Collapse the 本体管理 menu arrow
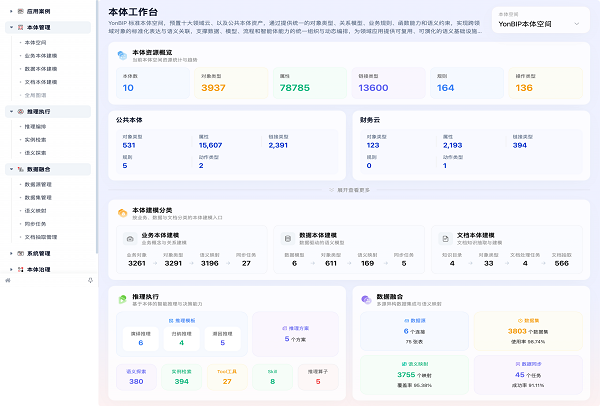The image size is (600, 406). [11, 28]
